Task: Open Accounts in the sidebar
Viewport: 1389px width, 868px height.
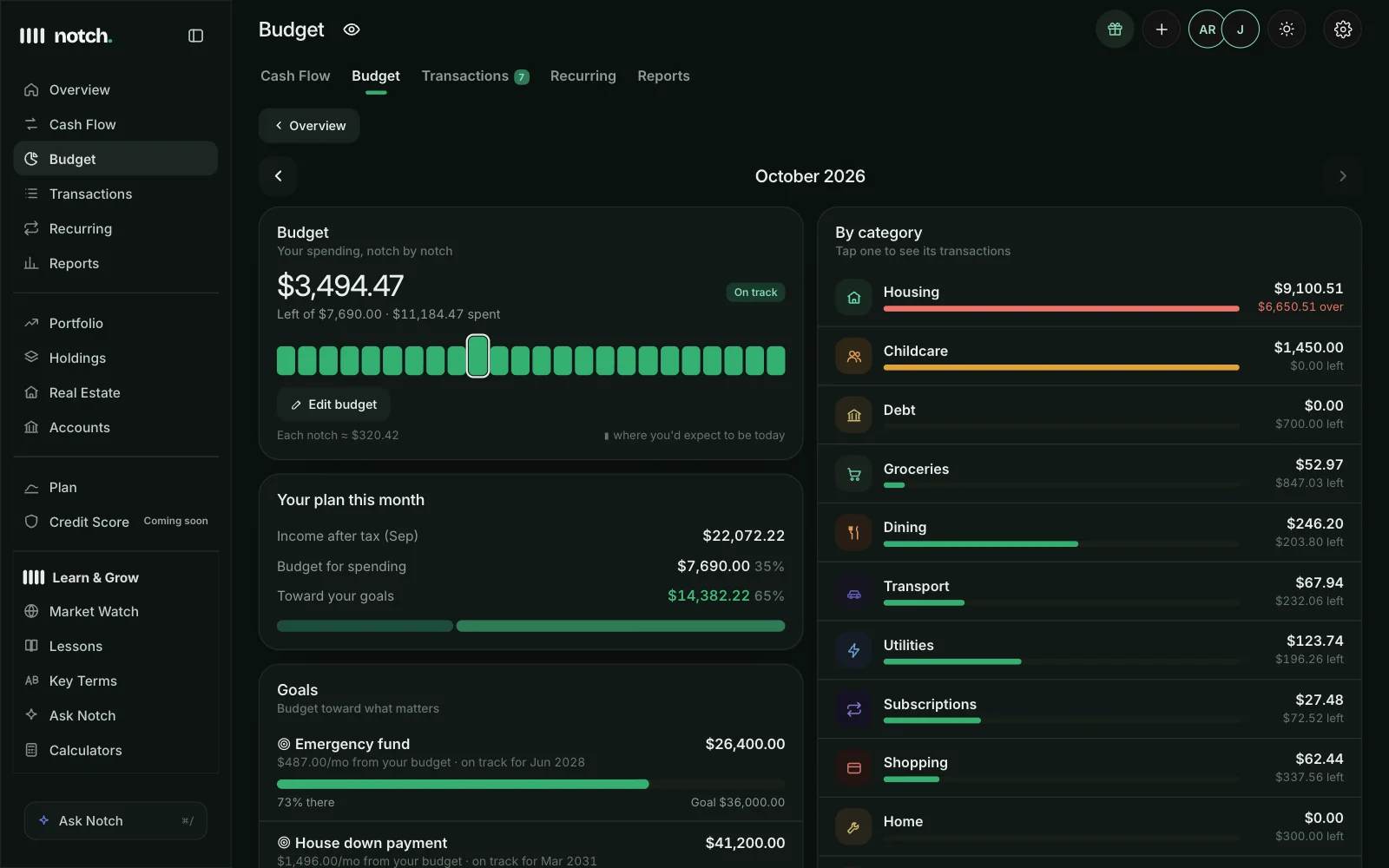Action: (115, 427)
